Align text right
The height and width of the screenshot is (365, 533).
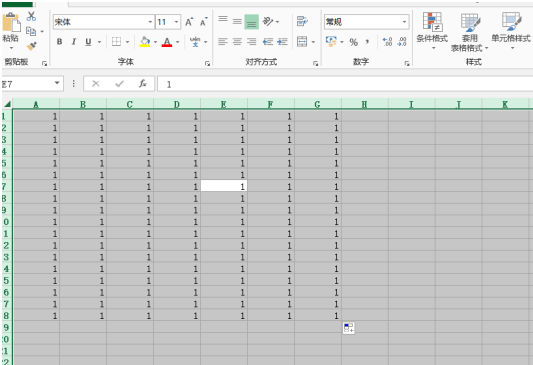coord(252,42)
